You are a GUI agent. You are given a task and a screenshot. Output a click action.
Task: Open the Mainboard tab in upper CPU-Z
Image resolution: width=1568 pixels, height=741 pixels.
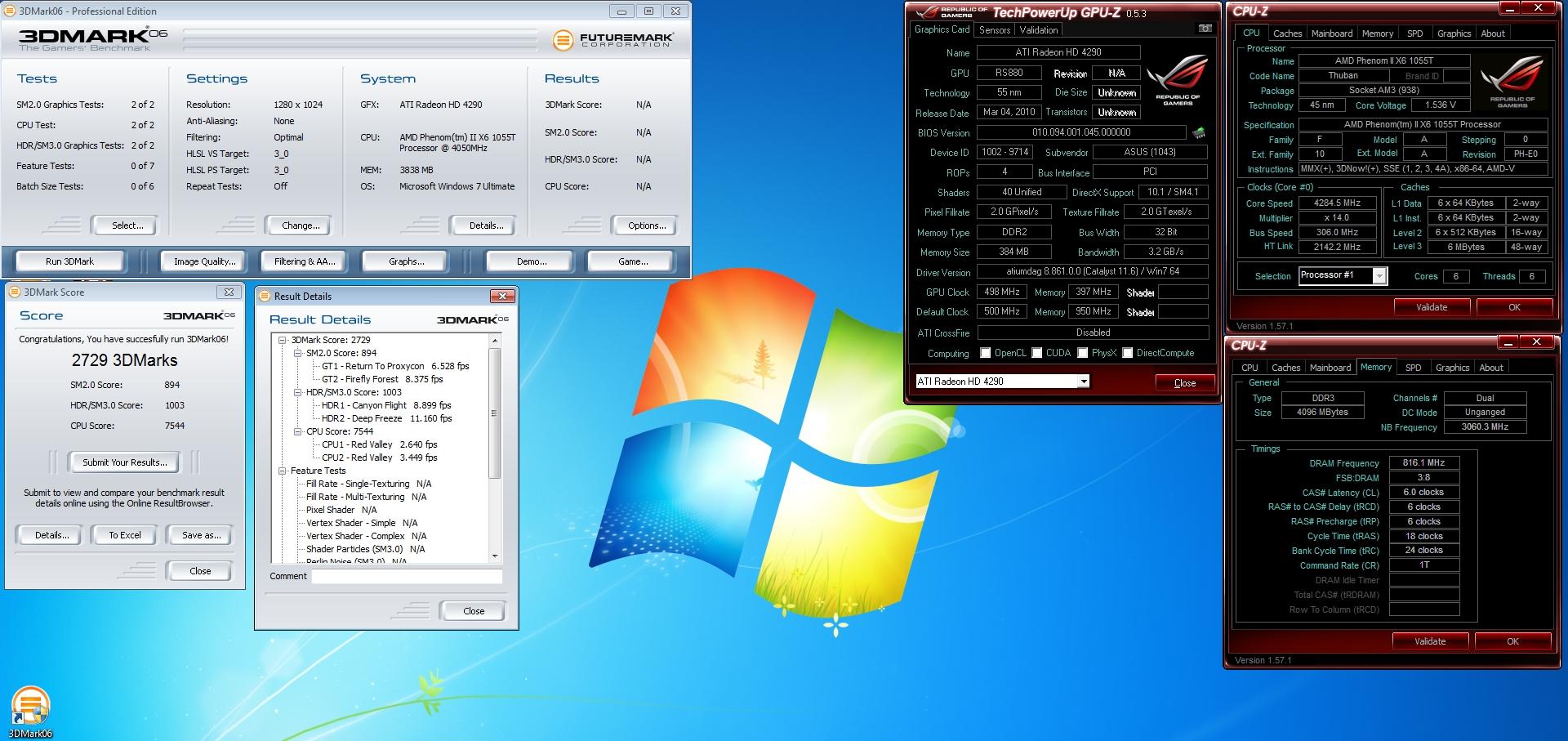pyautogui.click(x=1331, y=33)
